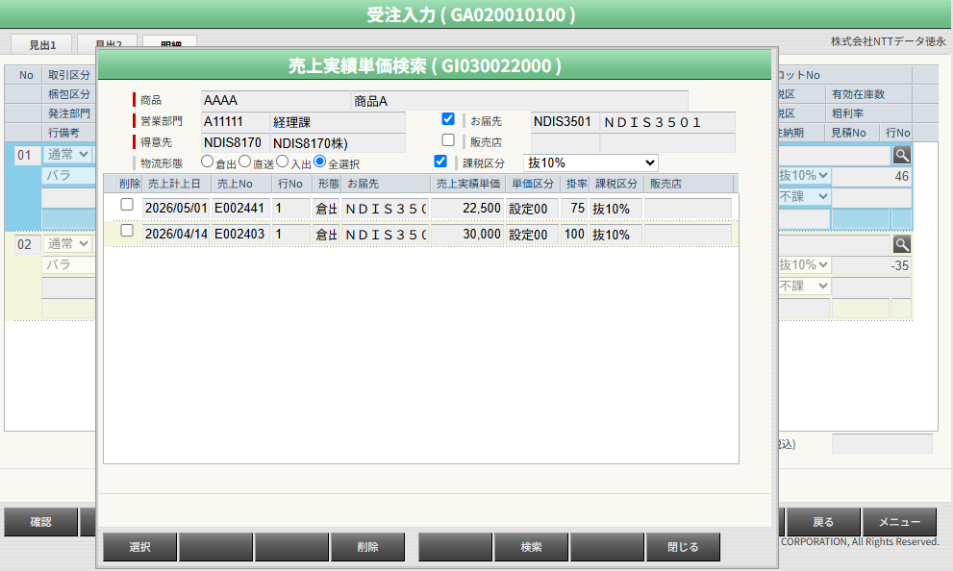Image resolution: width=953 pixels, height=571 pixels.
Task: Check the 削除 box for E002441
Action: pyautogui.click(x=126, y=205)
